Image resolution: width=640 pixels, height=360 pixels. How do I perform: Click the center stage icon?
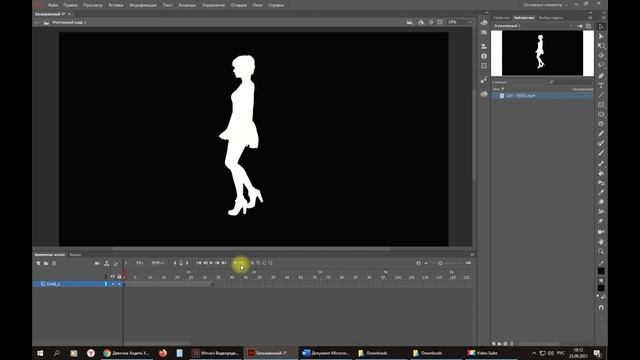[x=431, y=22]
